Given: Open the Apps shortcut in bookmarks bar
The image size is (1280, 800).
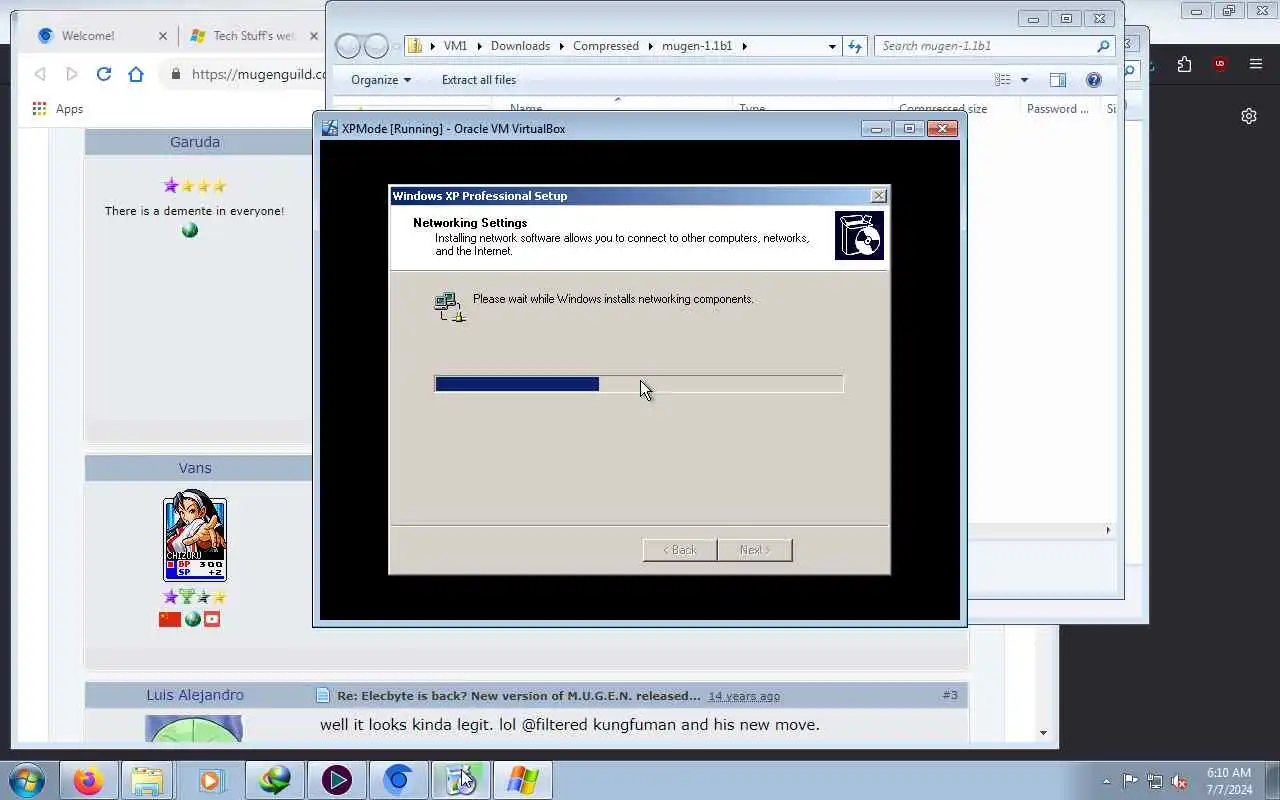Looking at the screenshot, I should click(x=58, y=109).
